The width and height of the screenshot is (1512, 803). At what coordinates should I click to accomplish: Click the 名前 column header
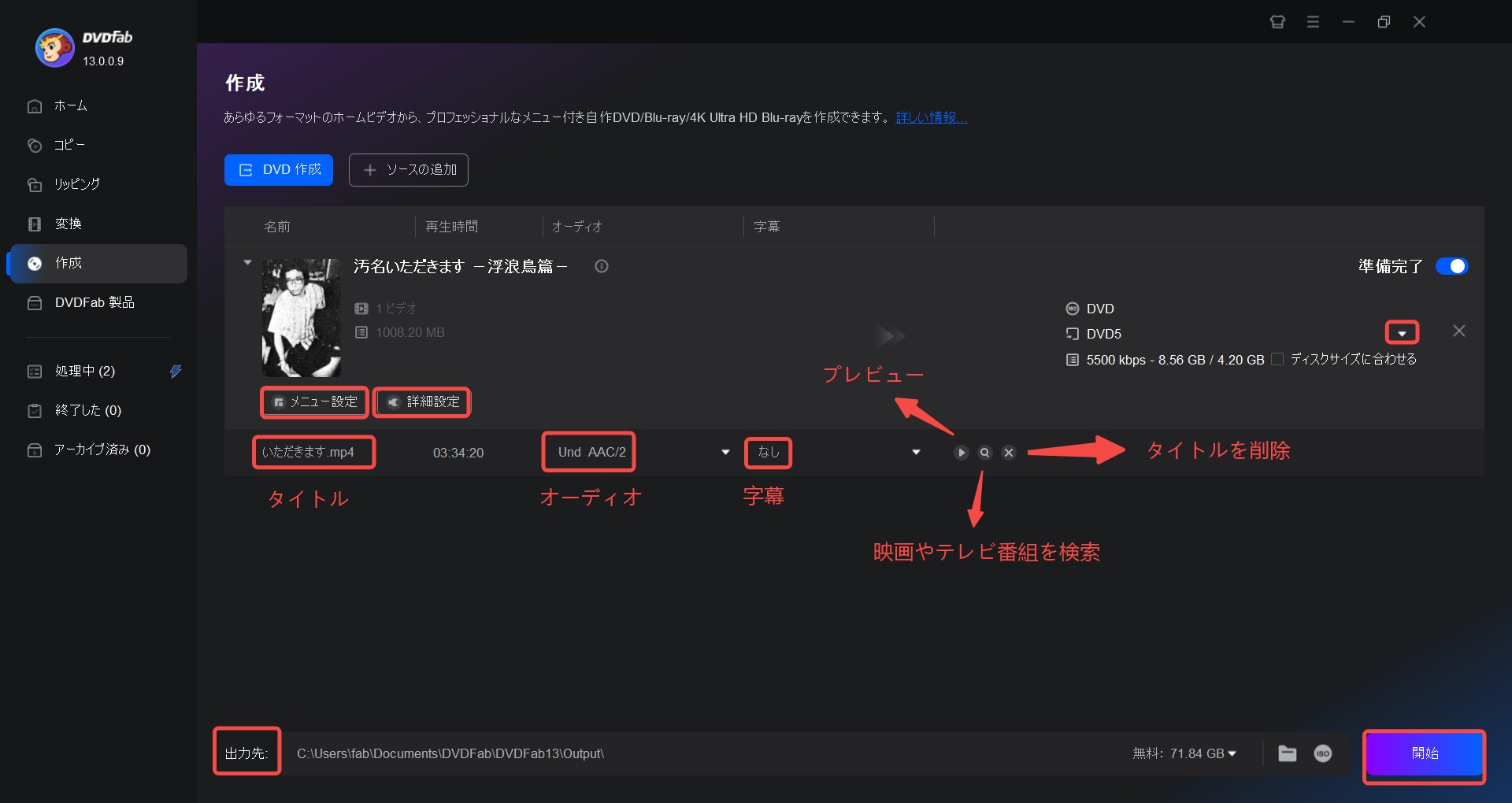click(x=277, y=227)
